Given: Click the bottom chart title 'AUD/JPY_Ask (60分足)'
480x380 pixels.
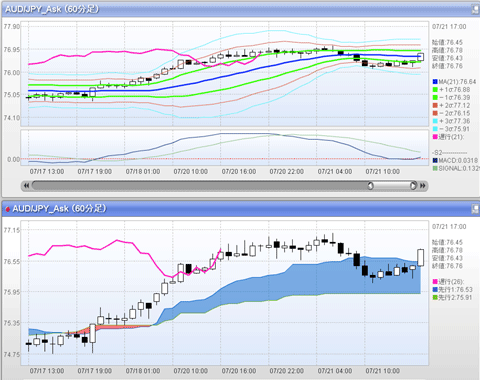Looking at the screenshot, I should (59, 209).
